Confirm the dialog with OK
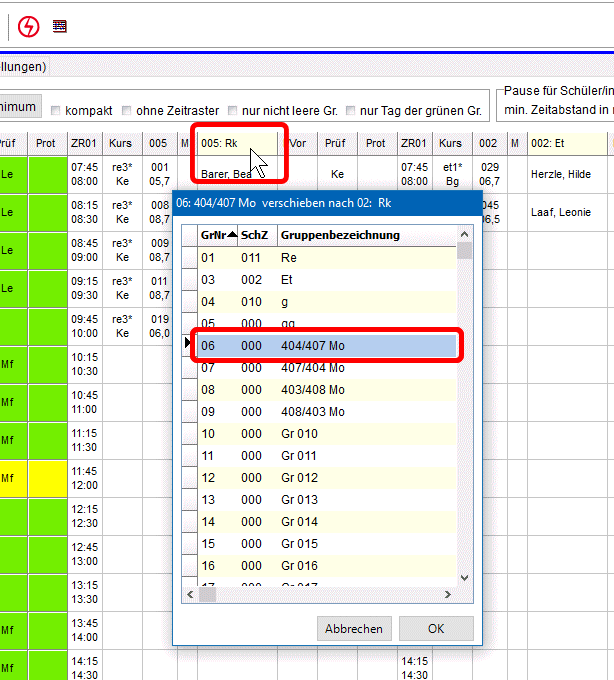This screenshot has height=680, width=614. click(x=436, y=629)
